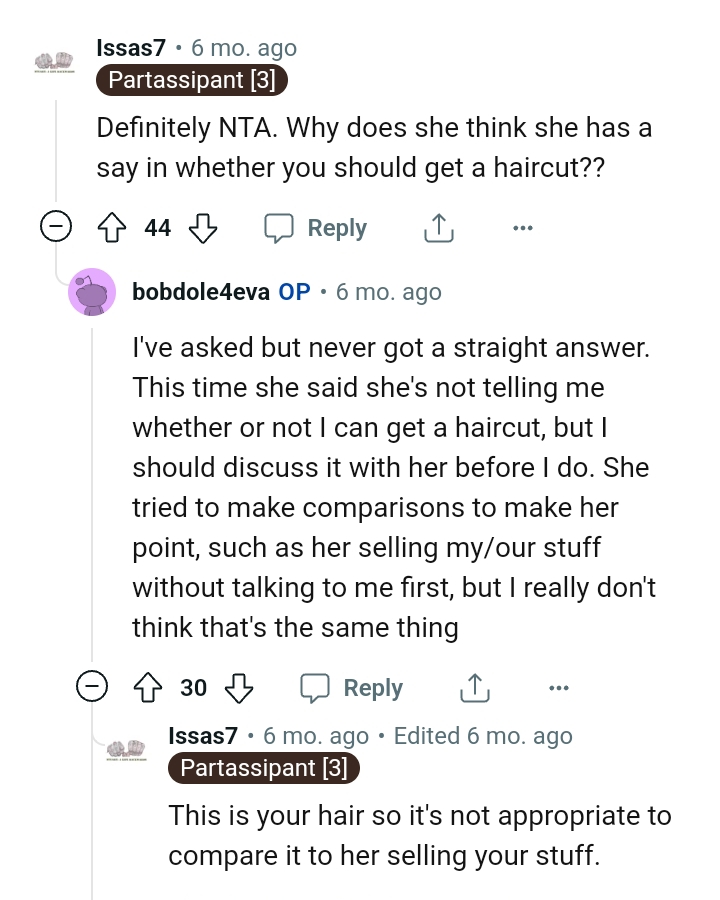This screenshot has height=900, width=720.
Task: Expand more options via the three-dot menu
Action: coord(523,227)
